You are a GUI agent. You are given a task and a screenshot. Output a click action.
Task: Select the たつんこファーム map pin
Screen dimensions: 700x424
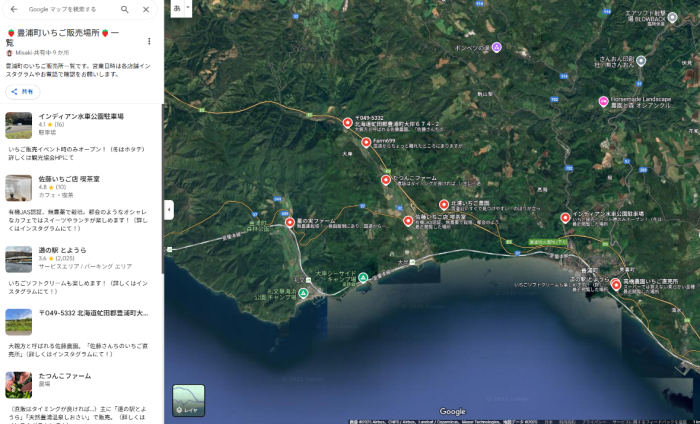[x=386, y=180]
